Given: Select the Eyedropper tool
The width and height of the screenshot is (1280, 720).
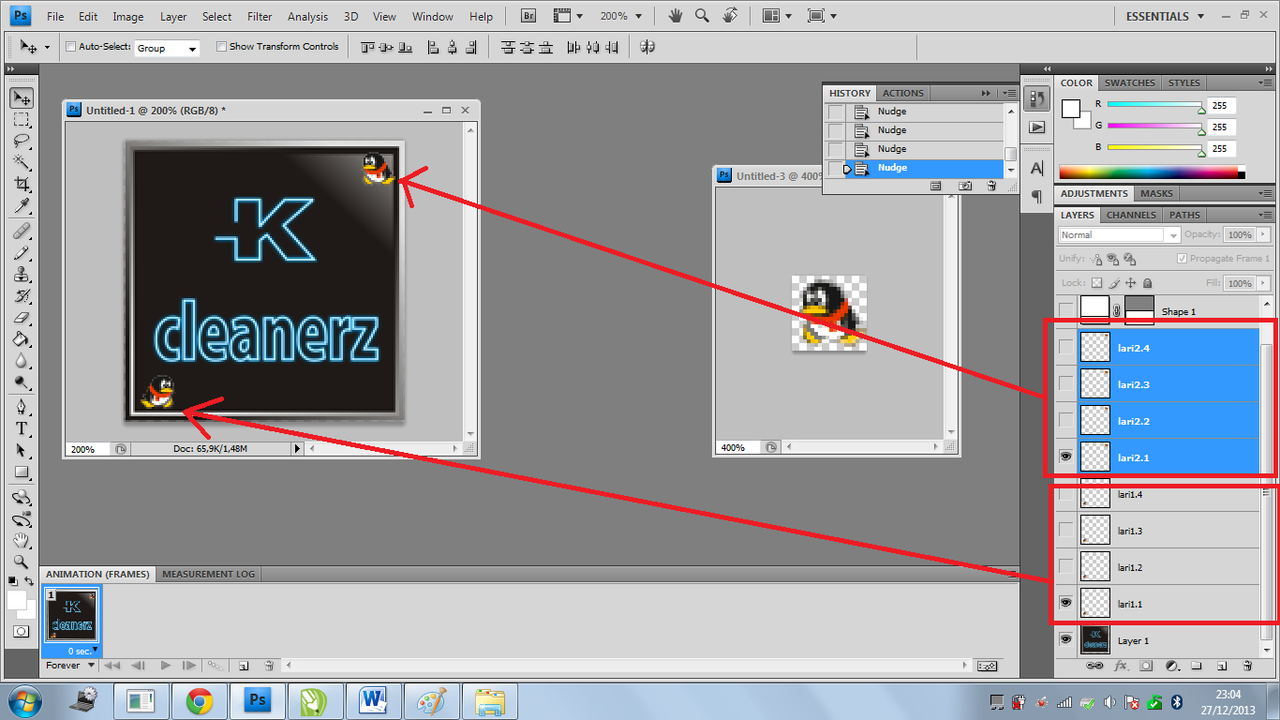Looking at the screenshot, I should pos(22,206).
